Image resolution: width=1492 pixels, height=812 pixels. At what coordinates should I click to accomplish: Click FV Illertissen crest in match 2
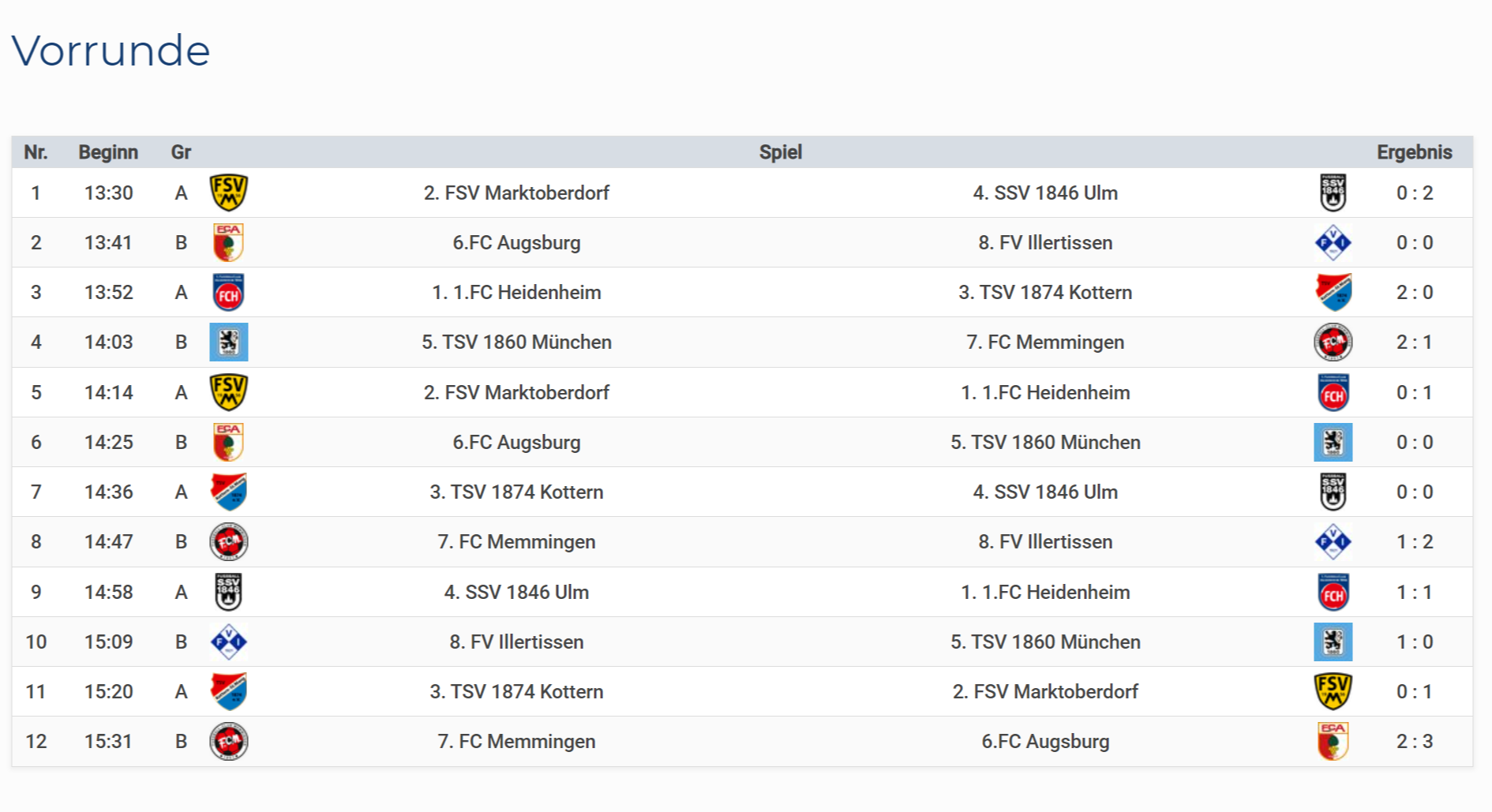(x=1333, y=242)
